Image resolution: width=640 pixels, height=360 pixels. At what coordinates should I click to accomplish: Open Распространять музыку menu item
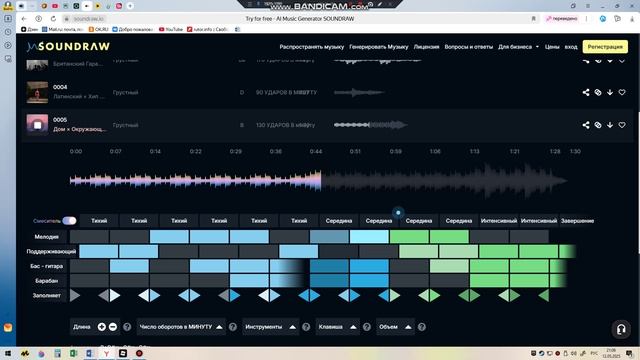(311, 47)
